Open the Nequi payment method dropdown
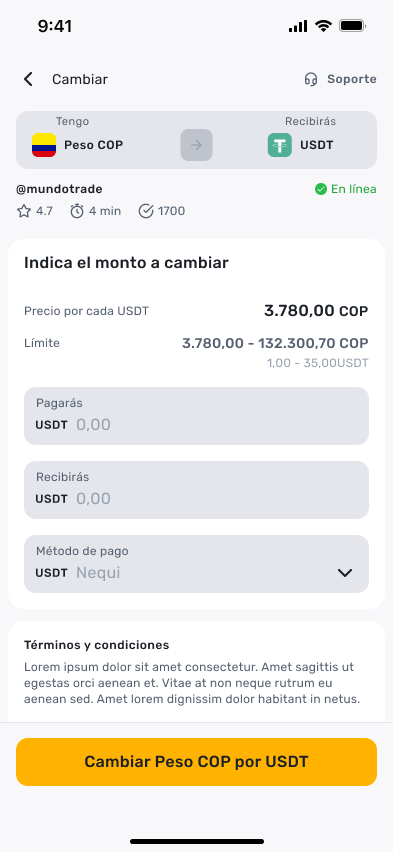Image resolution: width=393 pixels, height=852 pixels. tap(196, 564)
